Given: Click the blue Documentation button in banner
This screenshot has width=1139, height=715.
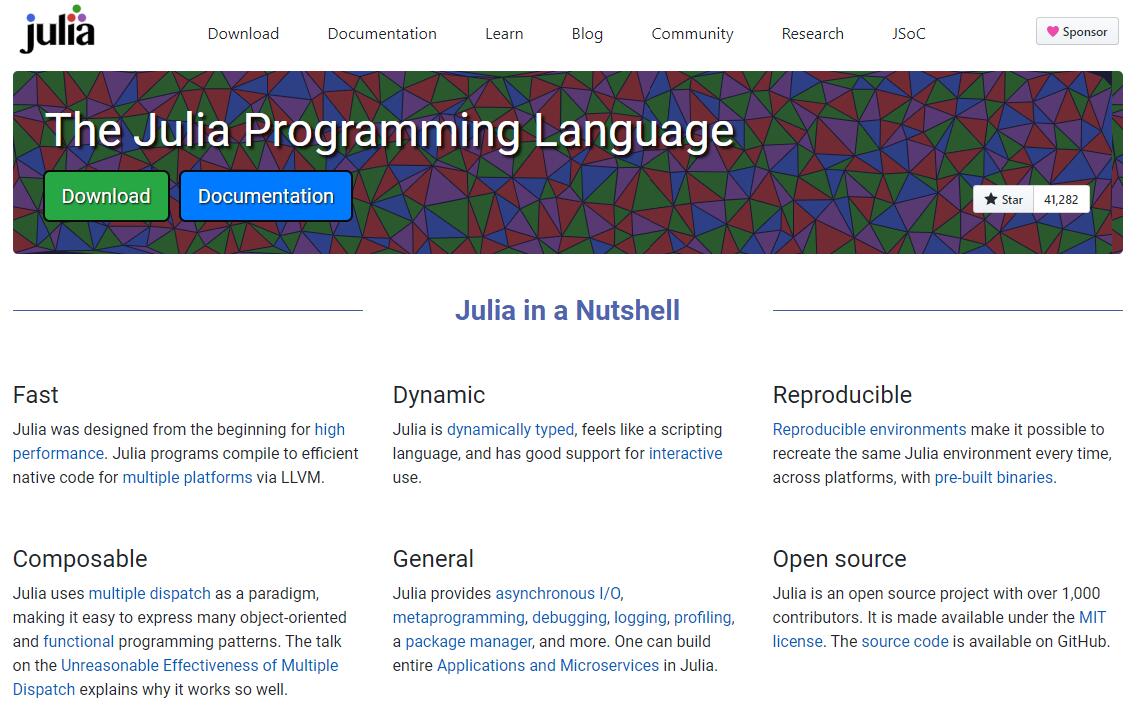Looking at the screenshot, I should click(x=266, y=196).
